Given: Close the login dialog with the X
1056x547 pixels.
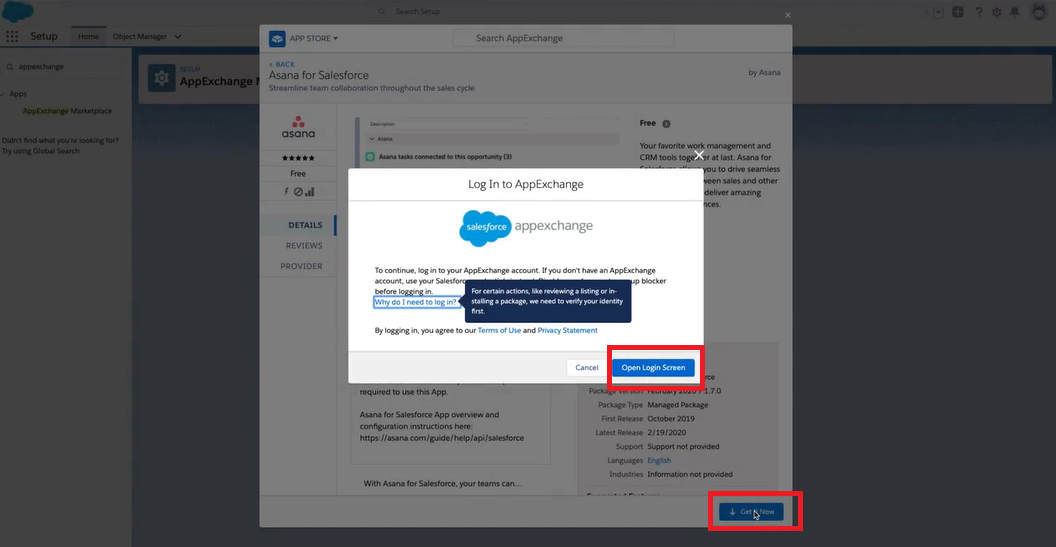Looking at the screenshot, I should click(699, 154).
